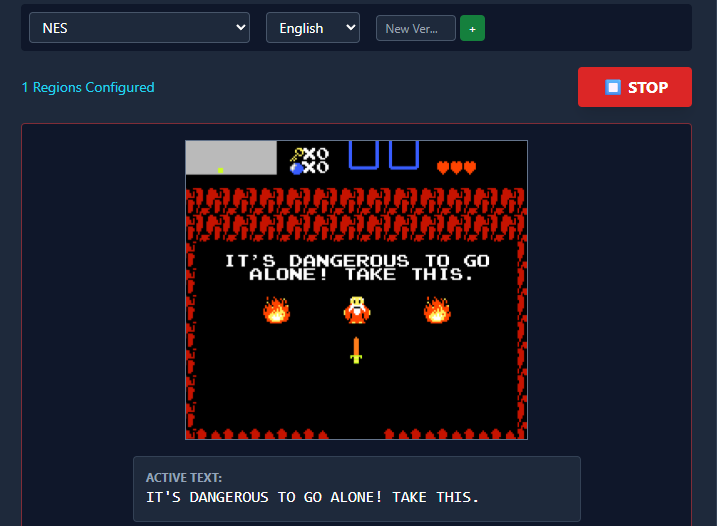Click the right flame in the cave

(x=436, y=310)
